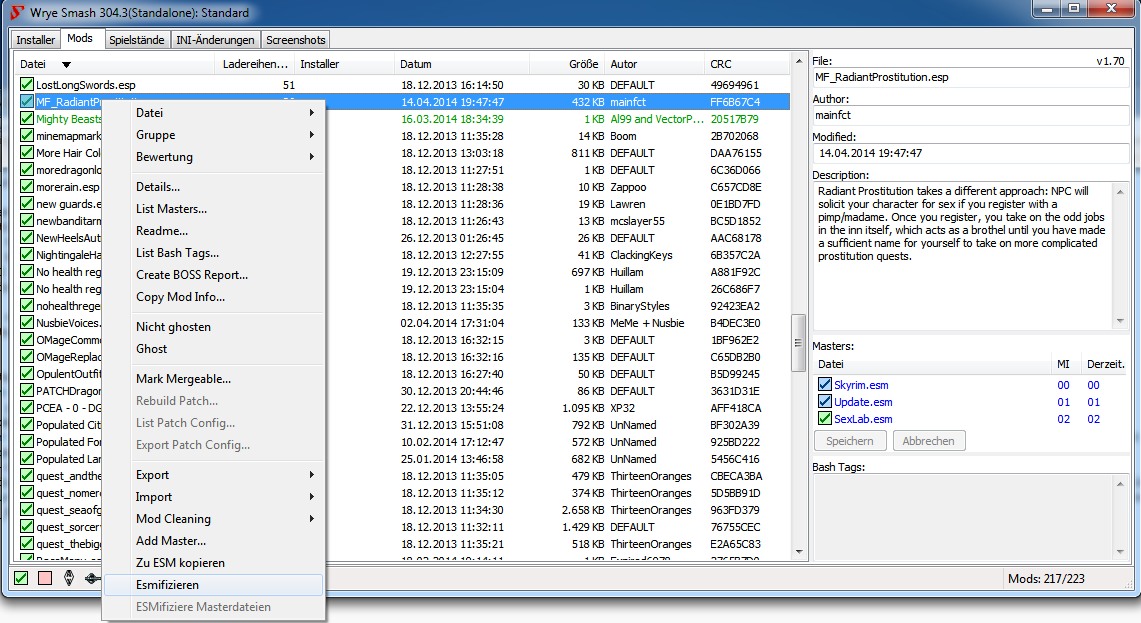This screenshot has height=623, width=1141.
Task: Open the INI-Änderungen tab
Action: point(216,40)
